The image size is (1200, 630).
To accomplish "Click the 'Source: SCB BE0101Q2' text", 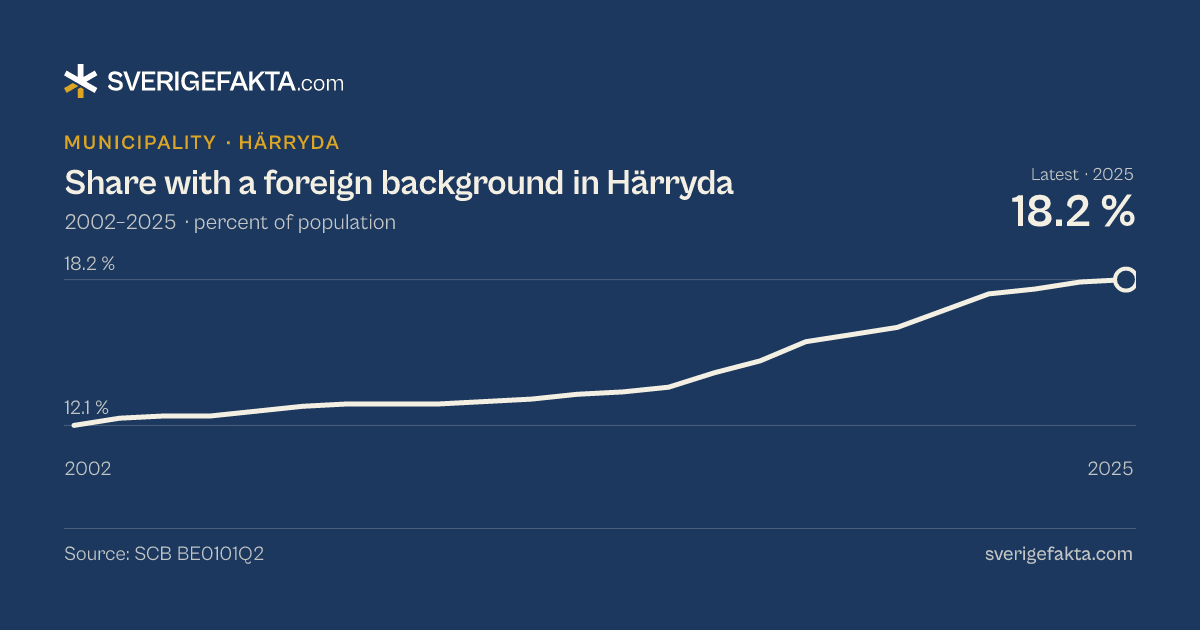I will coord(164,554).
